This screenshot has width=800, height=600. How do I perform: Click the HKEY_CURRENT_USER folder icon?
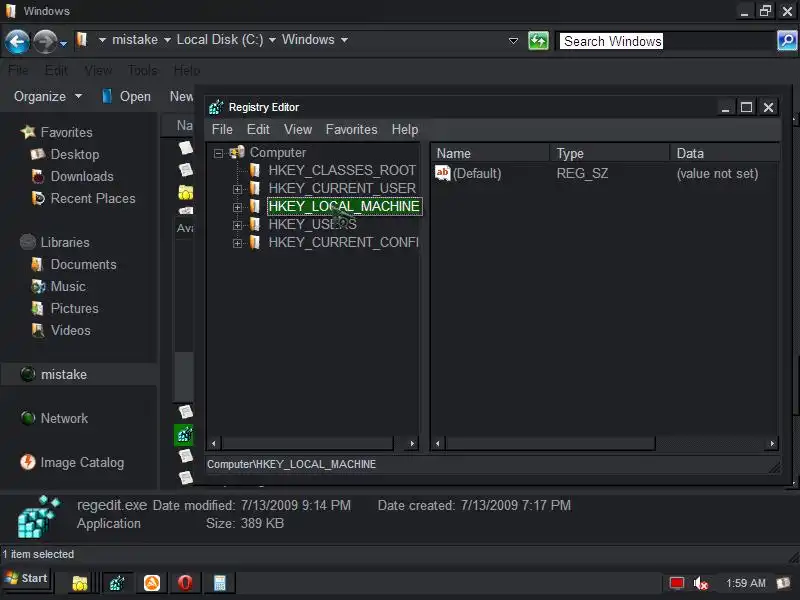pos(254,188)
